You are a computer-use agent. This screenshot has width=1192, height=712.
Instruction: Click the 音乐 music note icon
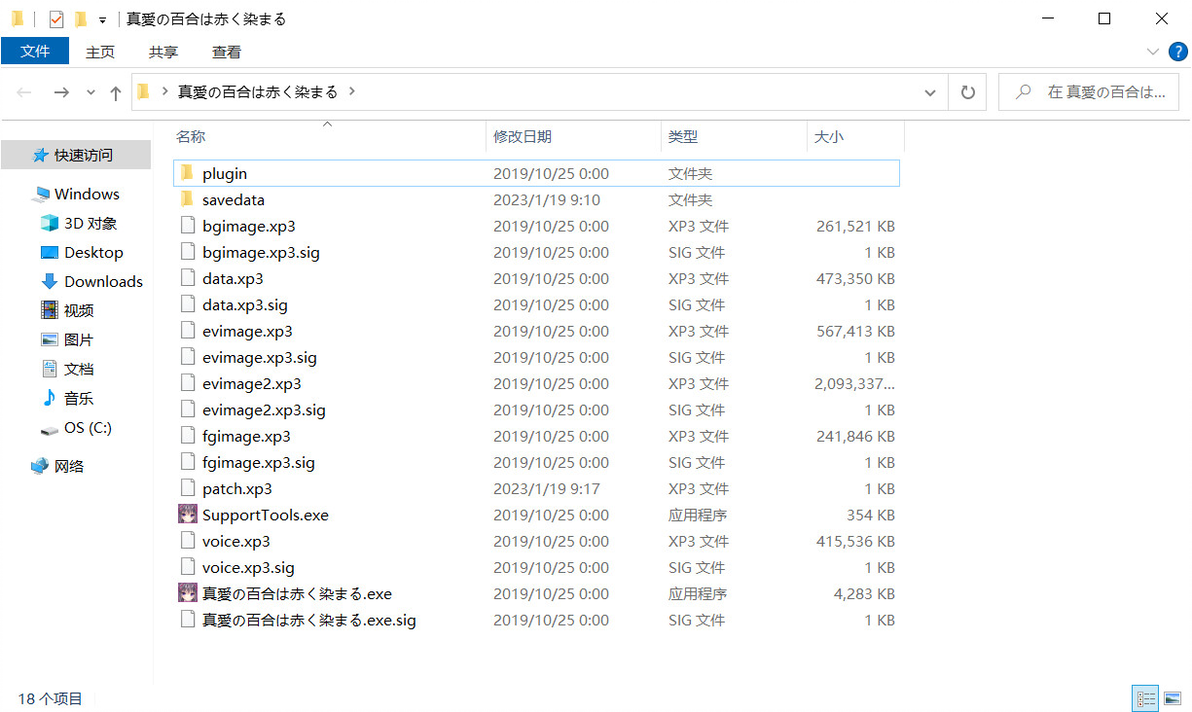pos(49,397)
